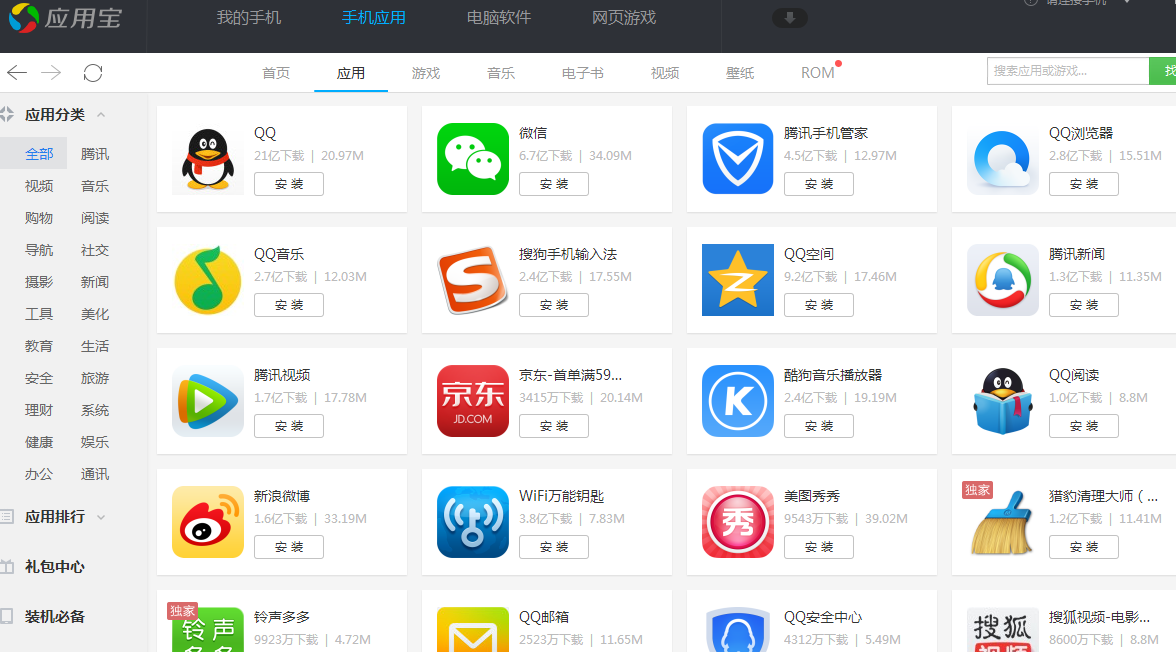Click the 腾讯视频 play icon
The image size is (1176, 652).
(x=208, y=401)
